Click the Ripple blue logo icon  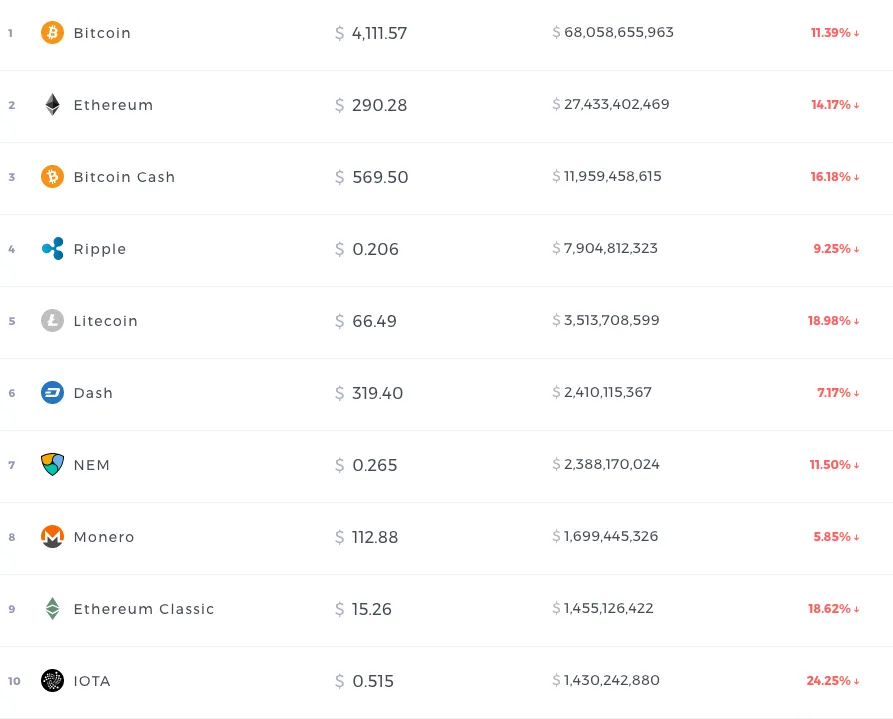click(52, 249)
